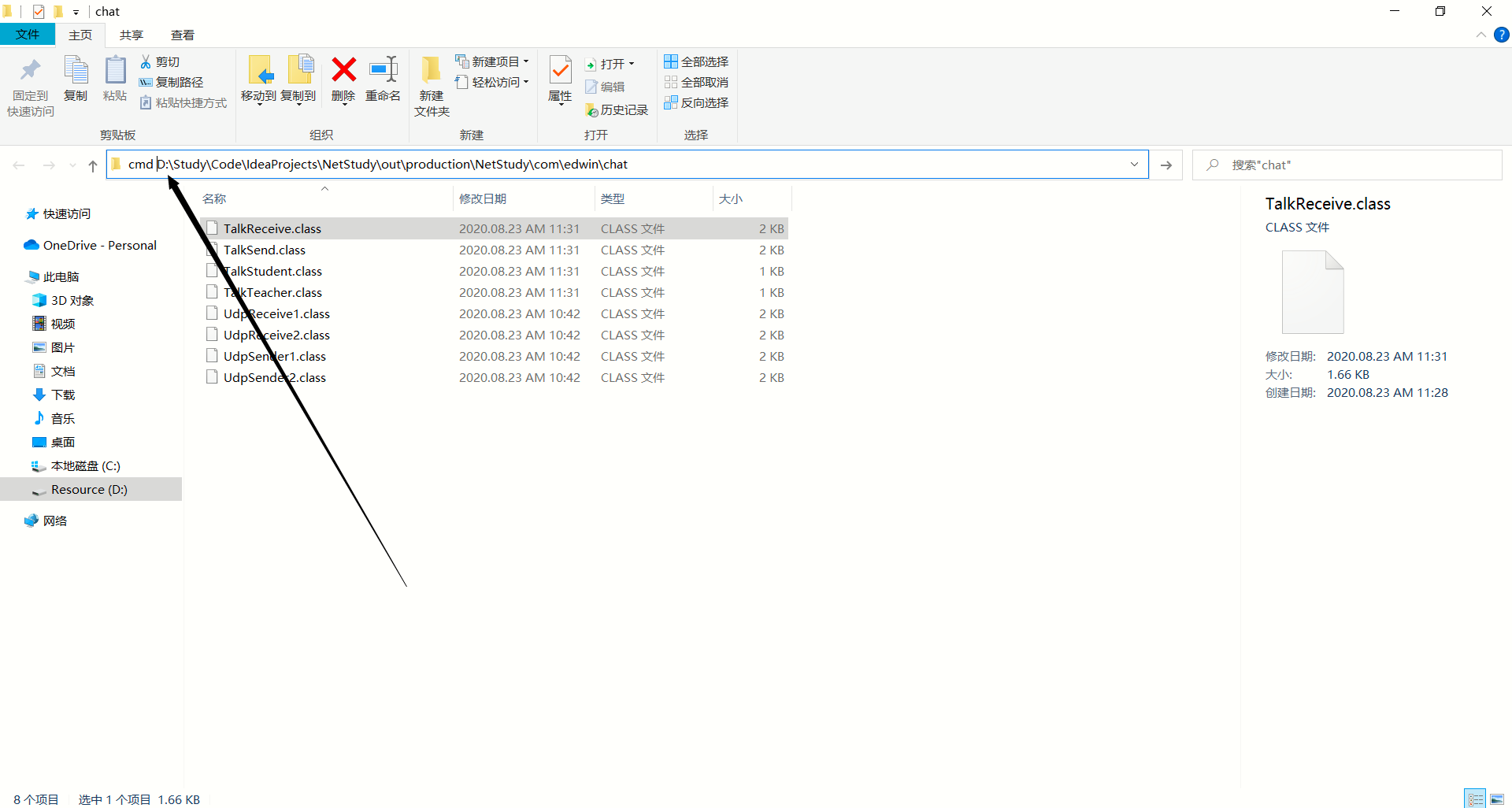This screenshot has width=1512, height=808.
Task: Select UdpReceive1.class file
Action: click(494, 313)
